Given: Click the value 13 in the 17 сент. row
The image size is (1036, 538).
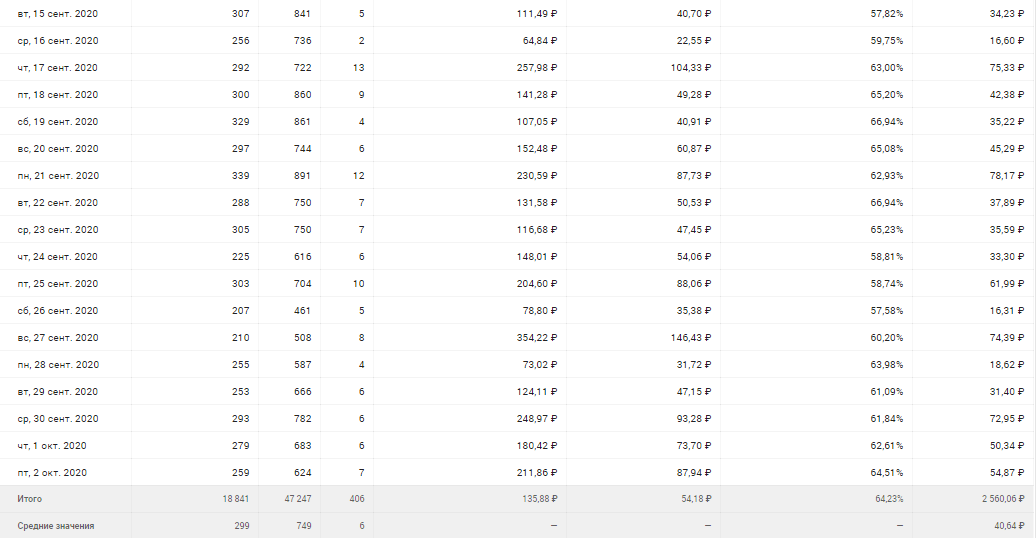Looking at the screenshot, I should tap(359, 68).
